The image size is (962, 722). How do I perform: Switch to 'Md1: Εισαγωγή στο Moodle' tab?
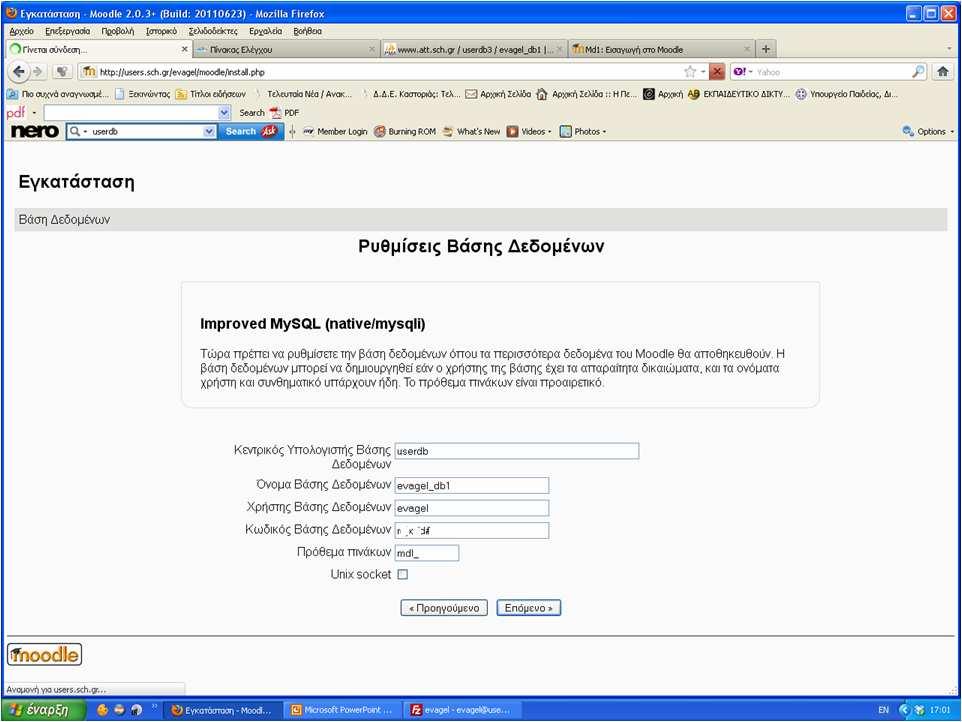pos(661,49)
